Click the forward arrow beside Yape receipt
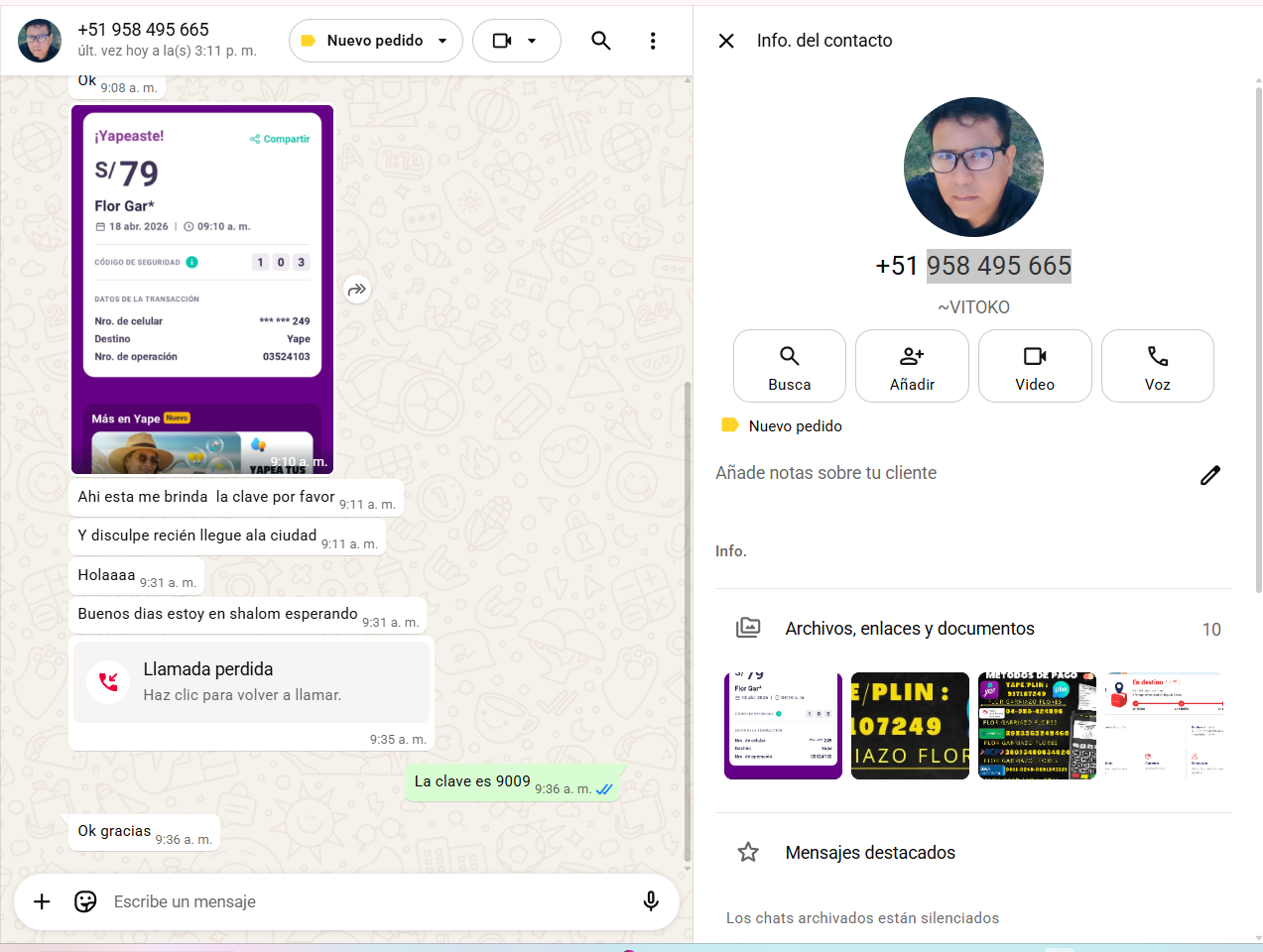The height and width of the screenshot is (952, 1263). (356, 290)
